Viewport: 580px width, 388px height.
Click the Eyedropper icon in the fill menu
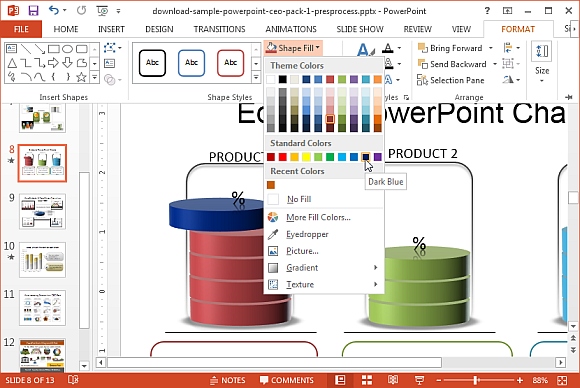pos(273,234)
